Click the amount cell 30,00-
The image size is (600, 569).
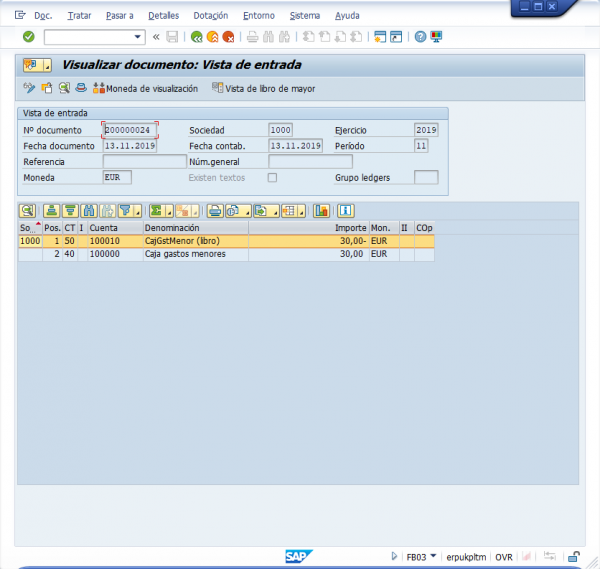coord(308,241)
